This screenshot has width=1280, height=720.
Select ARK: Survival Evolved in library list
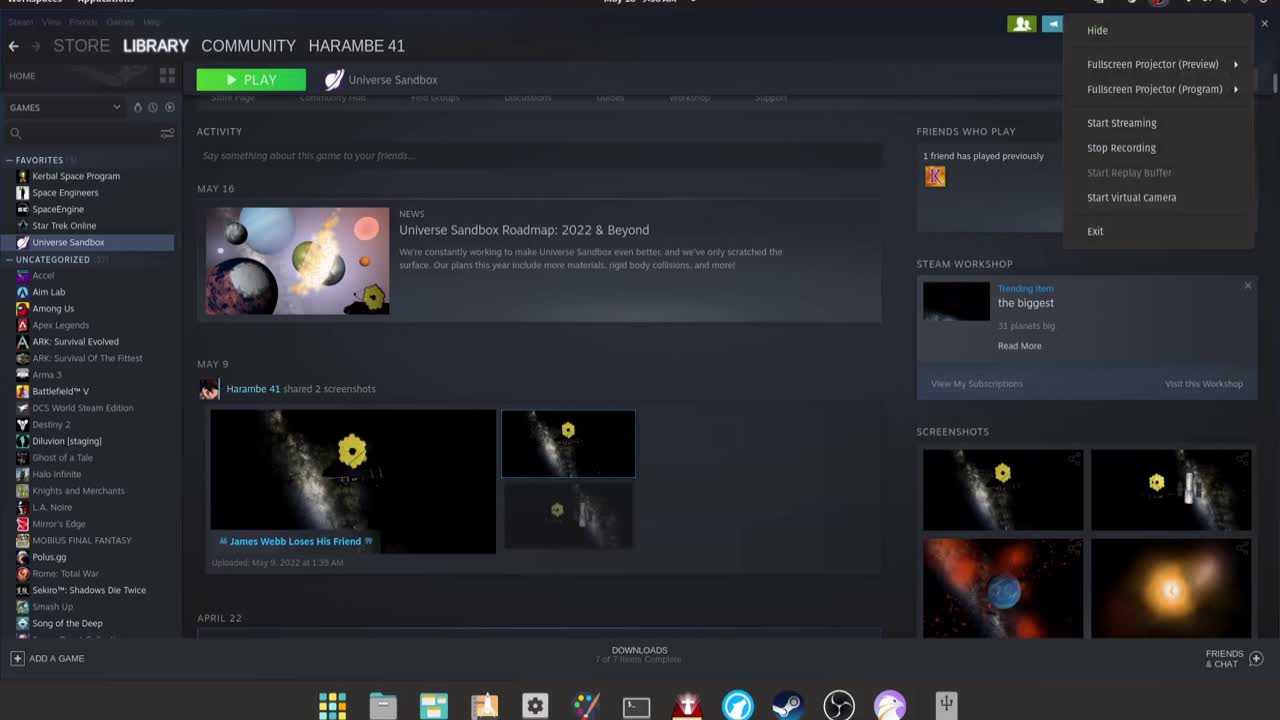click(x=75, y=342)
